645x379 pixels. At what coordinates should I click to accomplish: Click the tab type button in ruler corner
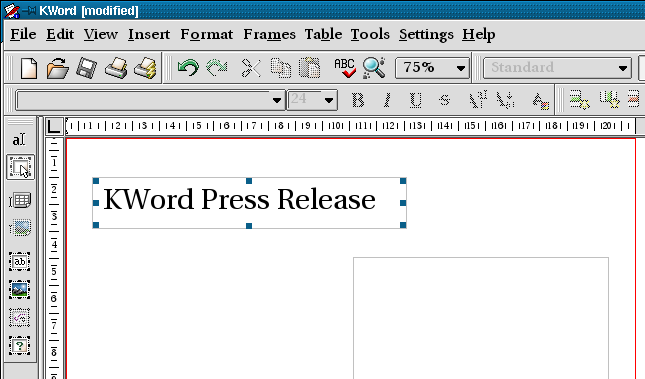53,126
